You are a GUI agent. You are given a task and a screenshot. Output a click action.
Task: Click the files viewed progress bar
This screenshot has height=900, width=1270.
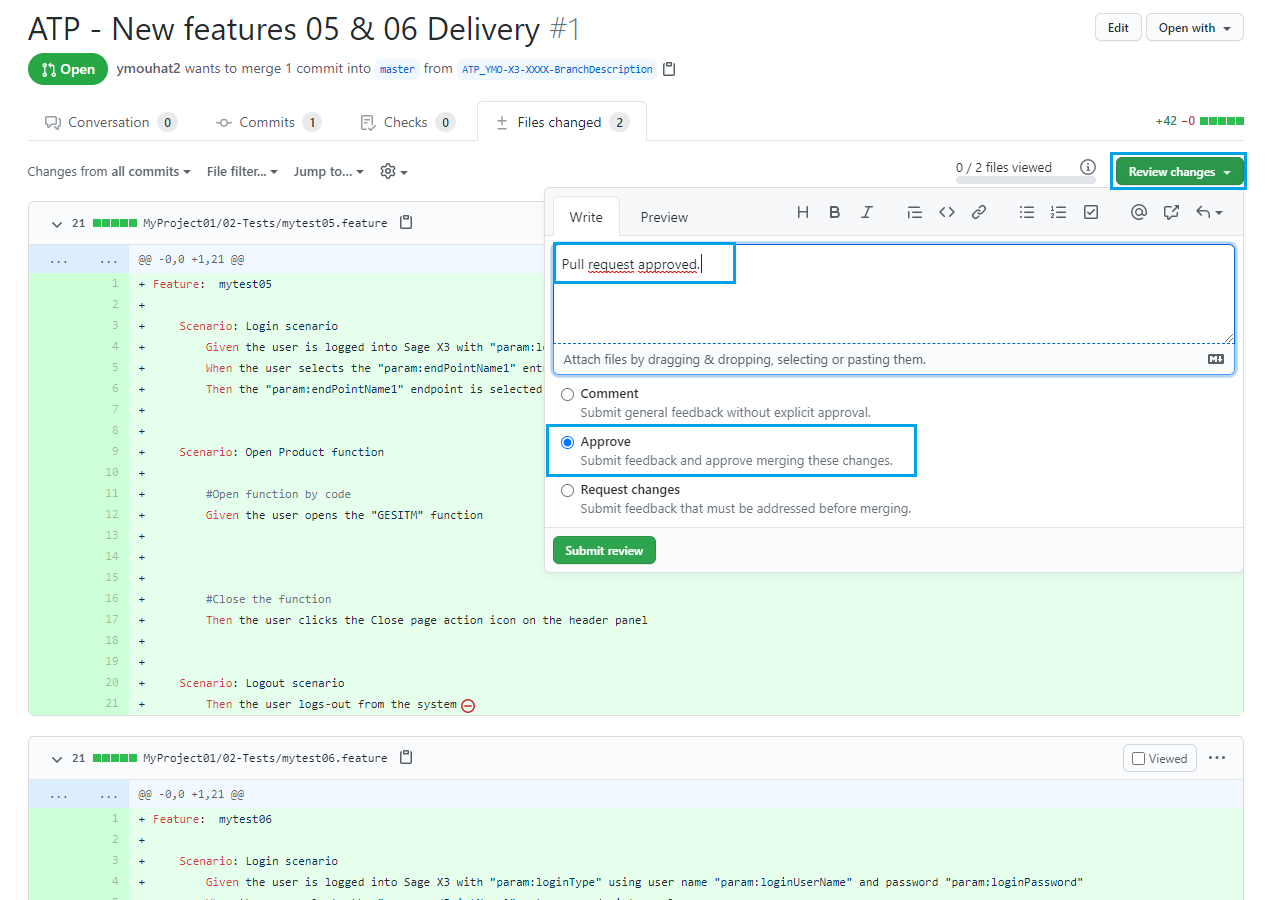(x=1025, y=180)
